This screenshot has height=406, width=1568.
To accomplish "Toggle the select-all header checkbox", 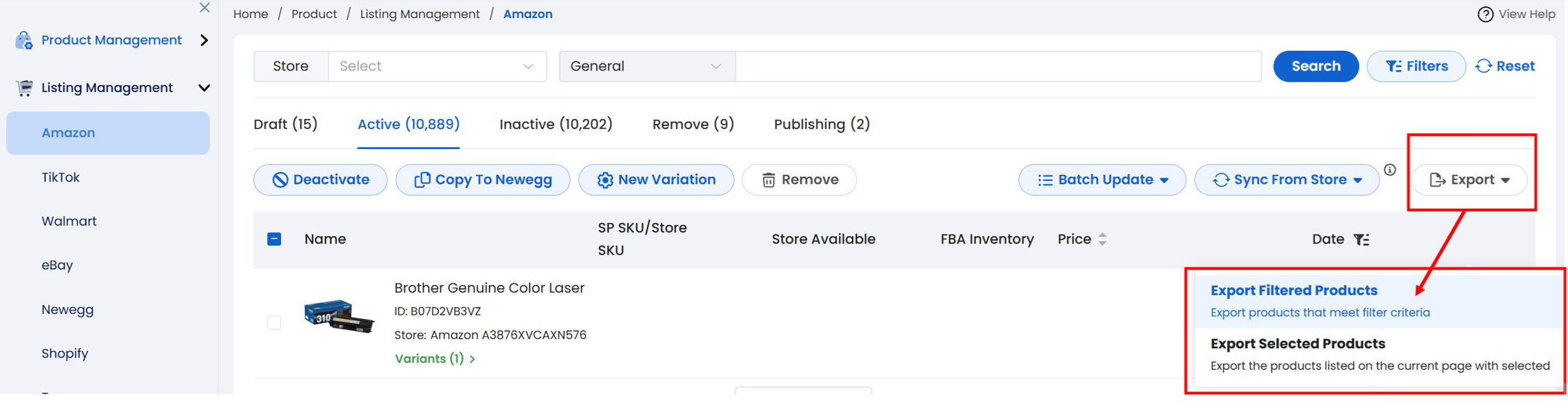I will [x=274, y=240].
